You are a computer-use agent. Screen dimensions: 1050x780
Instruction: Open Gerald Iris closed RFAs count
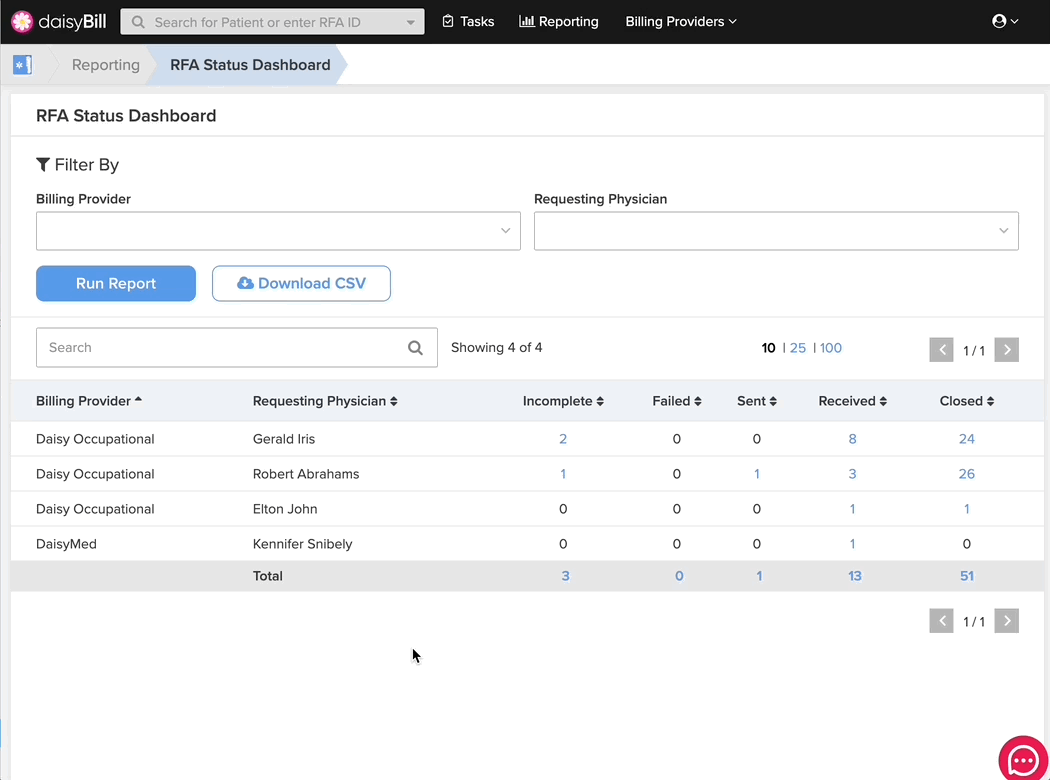coord(967,439)
